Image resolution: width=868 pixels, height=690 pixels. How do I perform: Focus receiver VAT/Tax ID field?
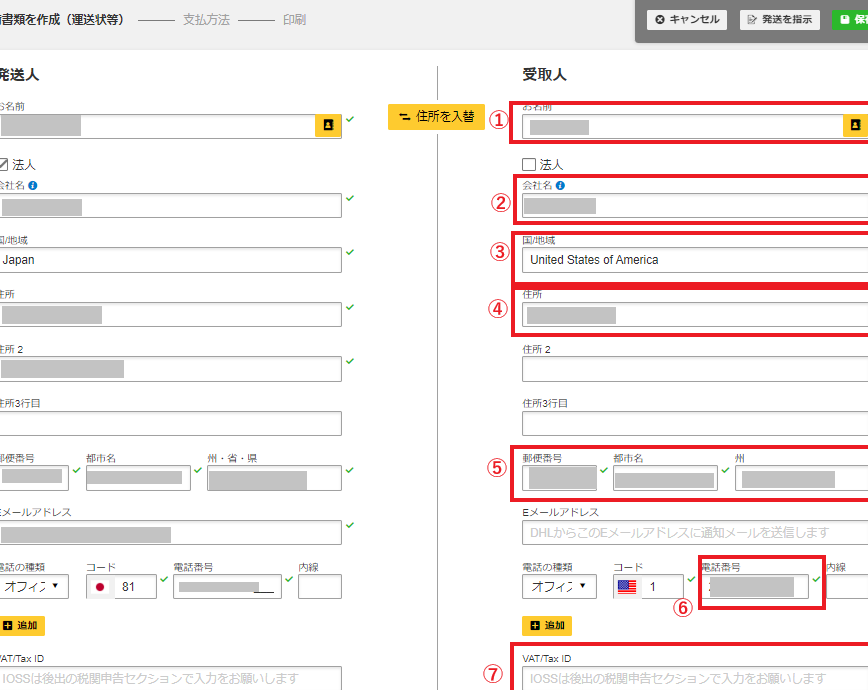pyautogui.click(x=695, y=678)
